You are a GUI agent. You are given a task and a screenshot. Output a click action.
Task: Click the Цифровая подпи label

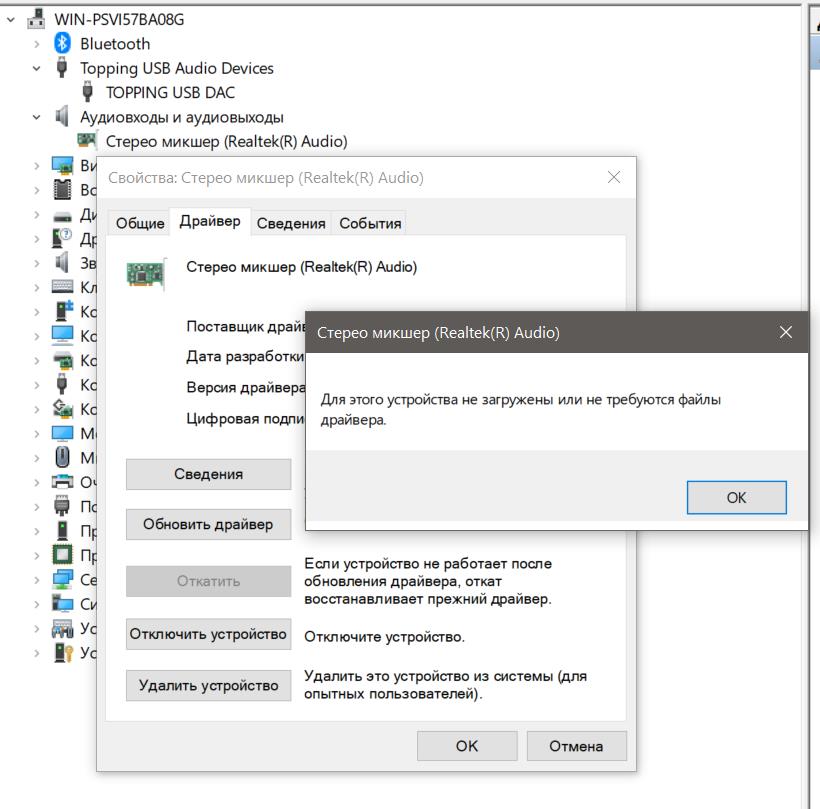[x=245, y=418]
